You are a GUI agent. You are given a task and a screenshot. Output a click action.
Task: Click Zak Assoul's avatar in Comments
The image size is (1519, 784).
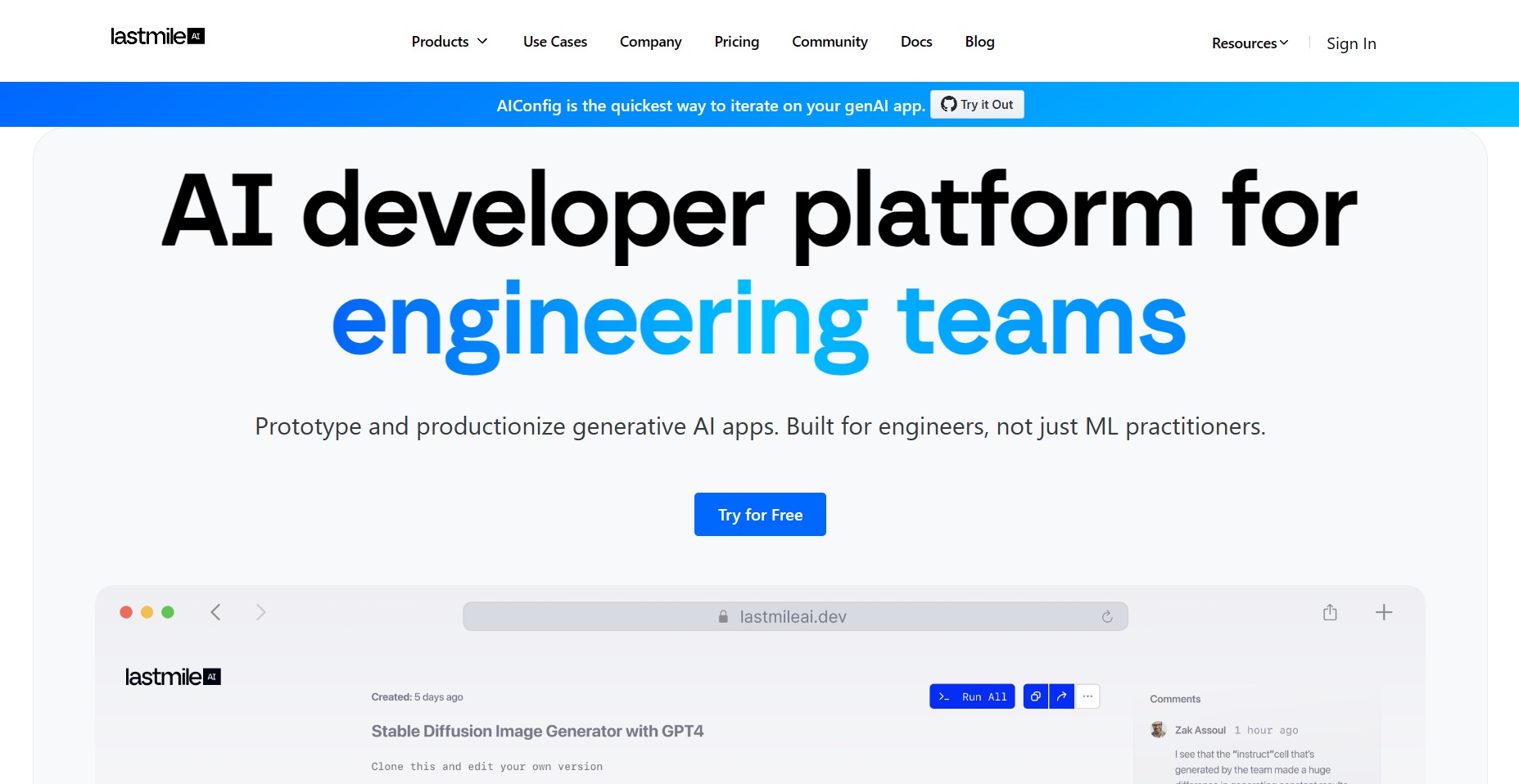click(x=1158, y=729)
